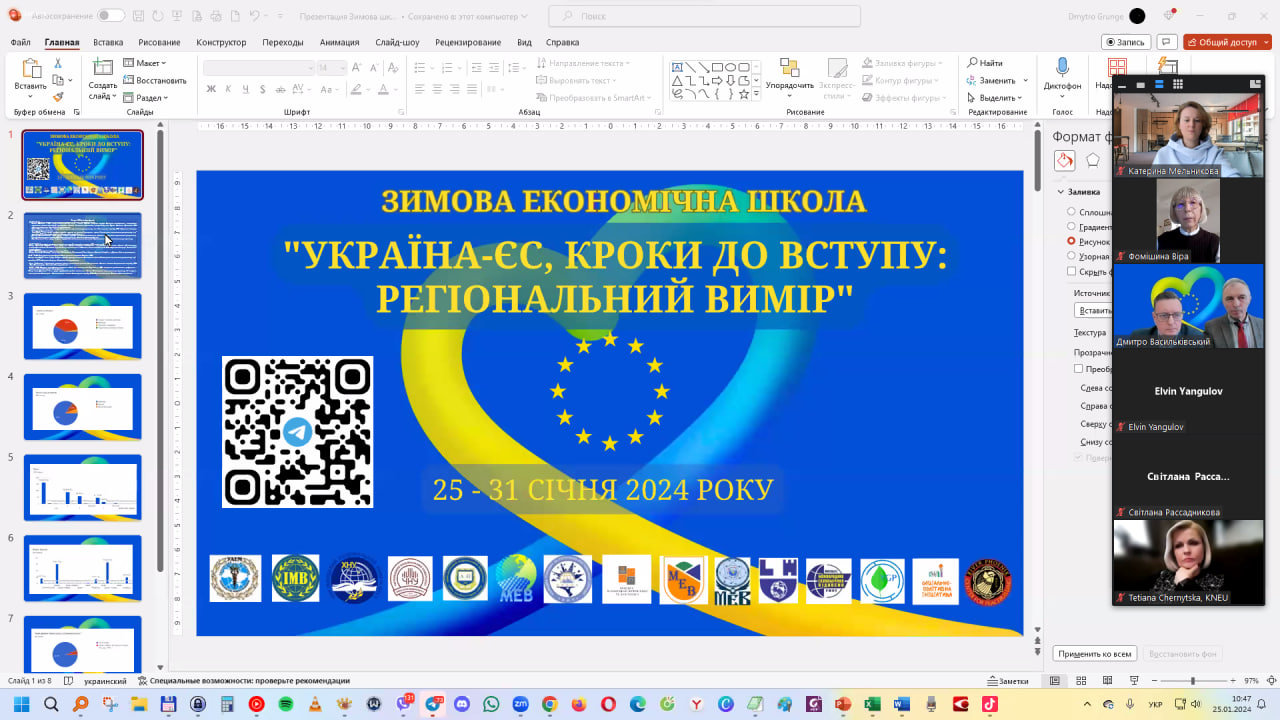The width and height of the screenshot is (1280, 720).
Task: Click the Undo arrow icon
Action: tap(254, 16)
